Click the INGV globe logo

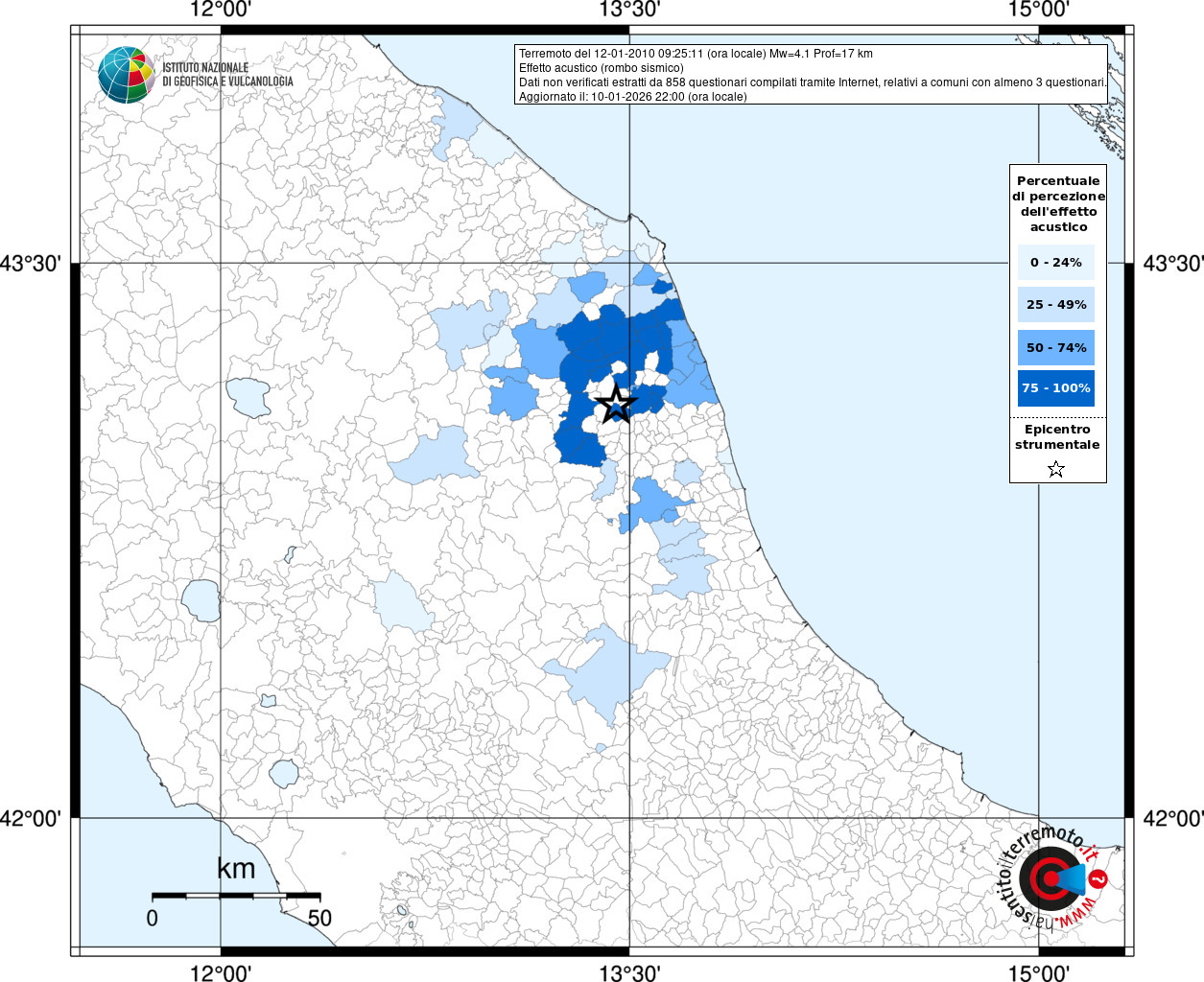tap(126, 75)
